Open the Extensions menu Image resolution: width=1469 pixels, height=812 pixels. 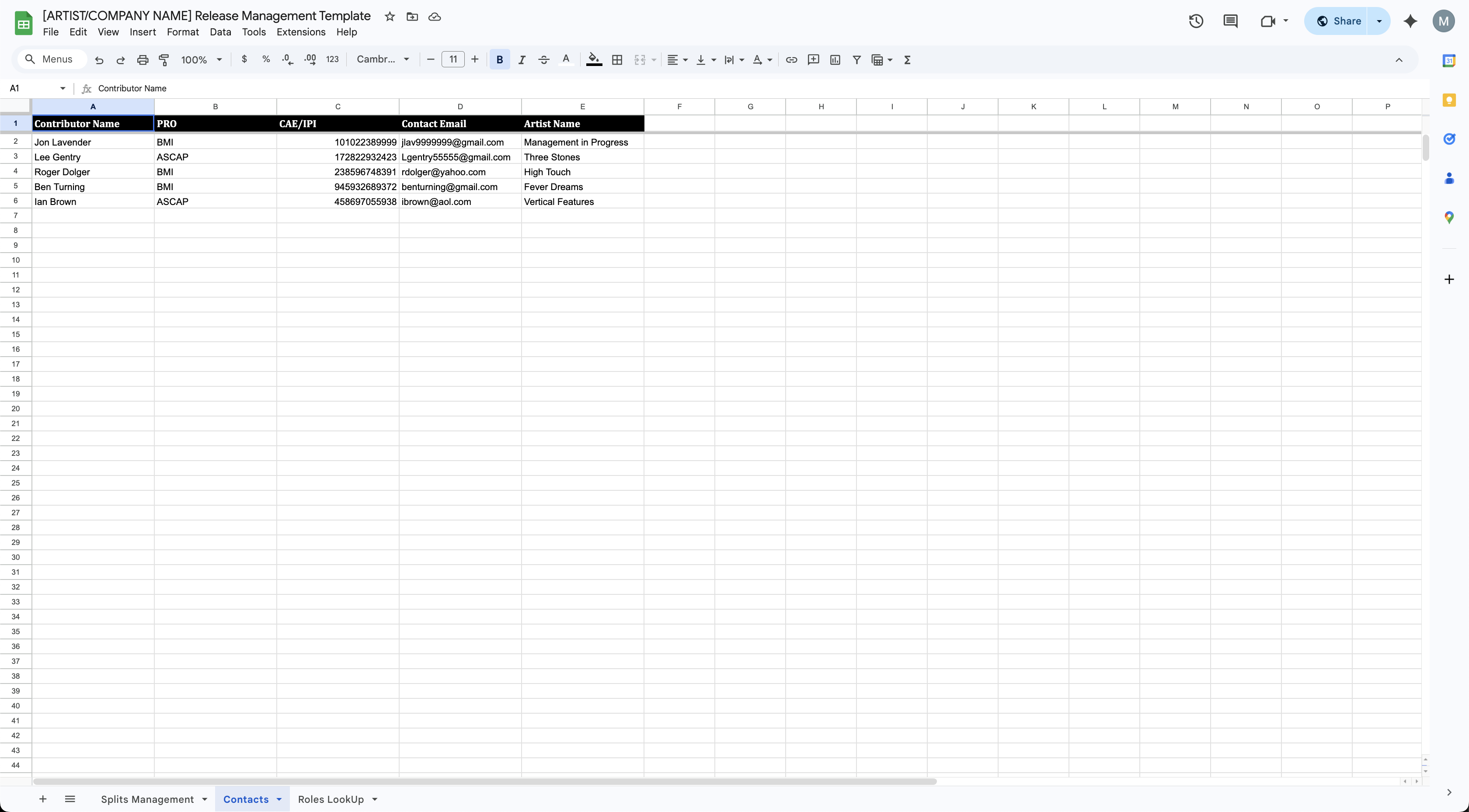pyautogui.click(x=300, y=32)
